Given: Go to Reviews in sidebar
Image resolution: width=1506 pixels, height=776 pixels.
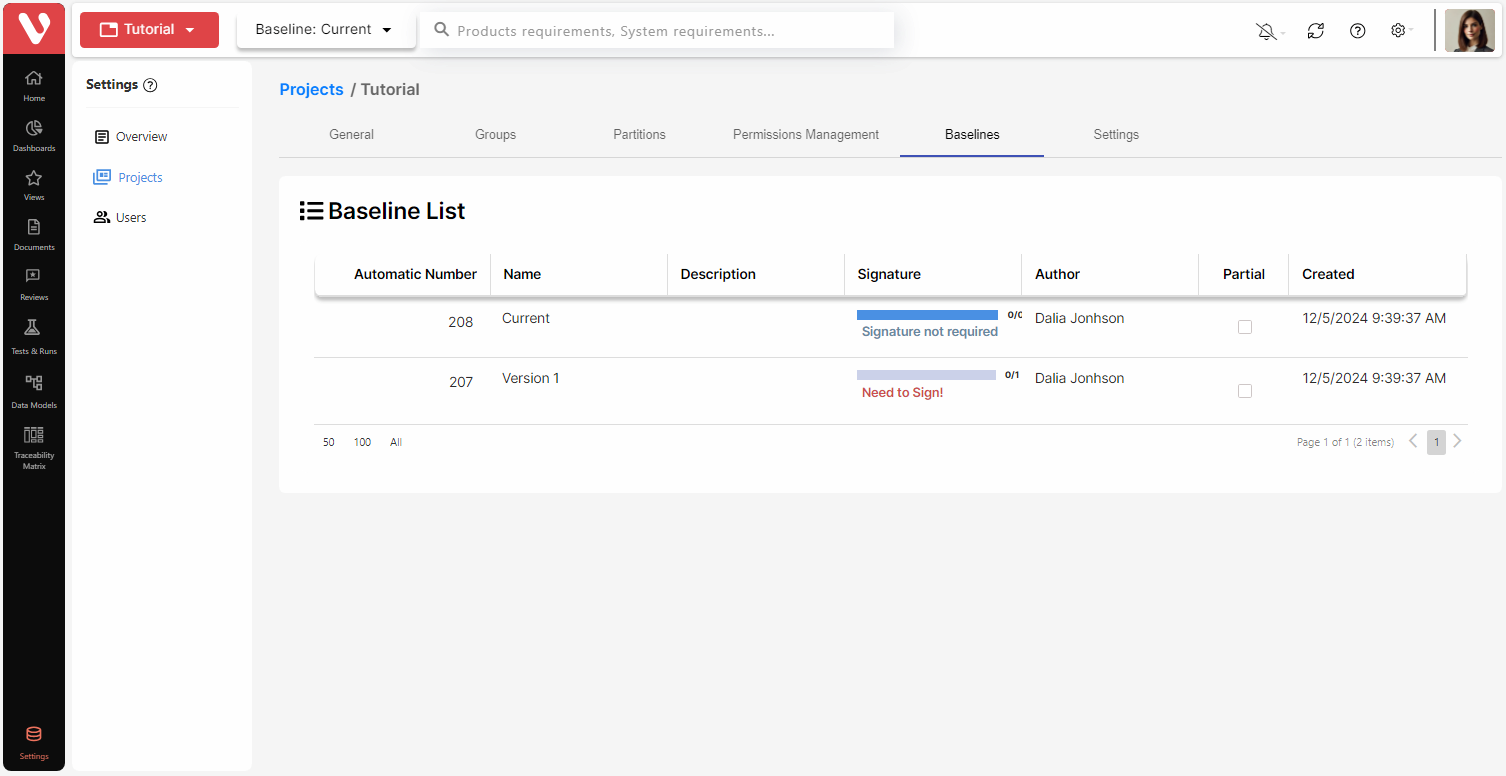Looking at the screenshot, I should [34, 277].
